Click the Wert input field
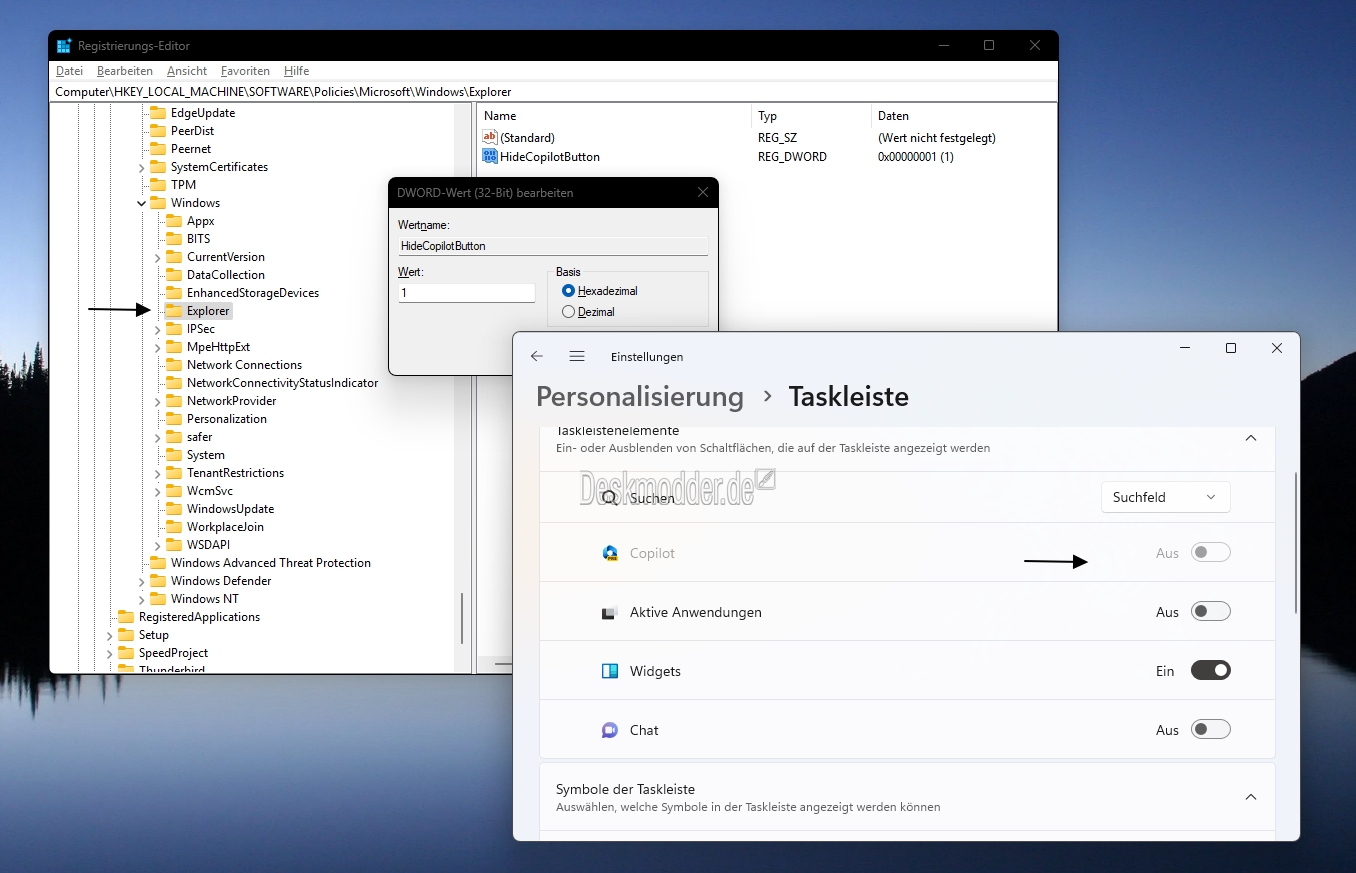1356x873 pixels. 467,293
